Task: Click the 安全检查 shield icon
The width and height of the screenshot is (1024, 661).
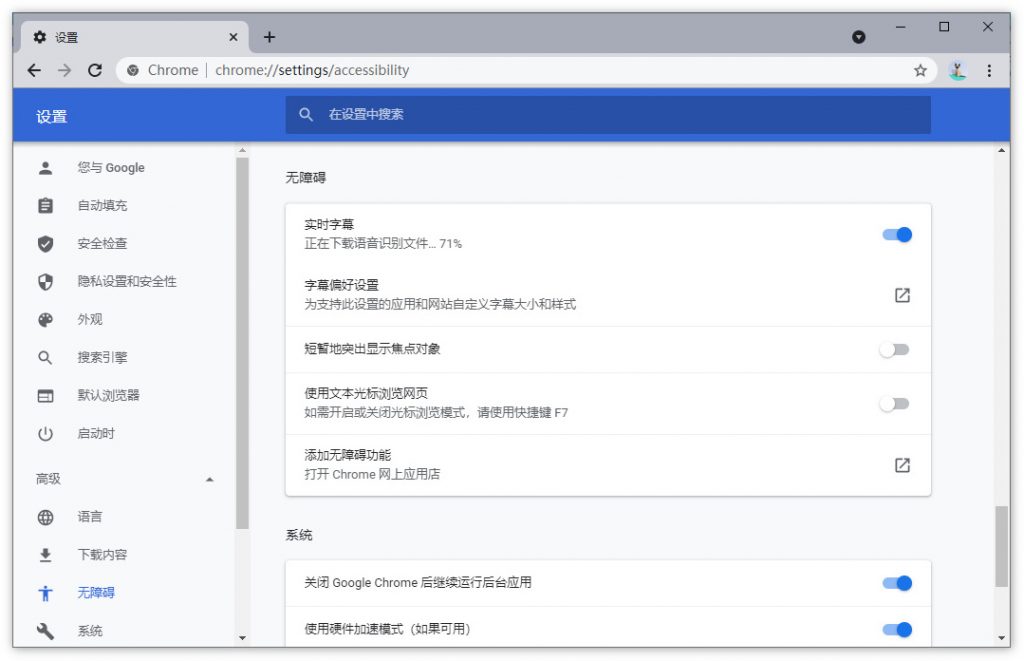Action: coord(45,243)
